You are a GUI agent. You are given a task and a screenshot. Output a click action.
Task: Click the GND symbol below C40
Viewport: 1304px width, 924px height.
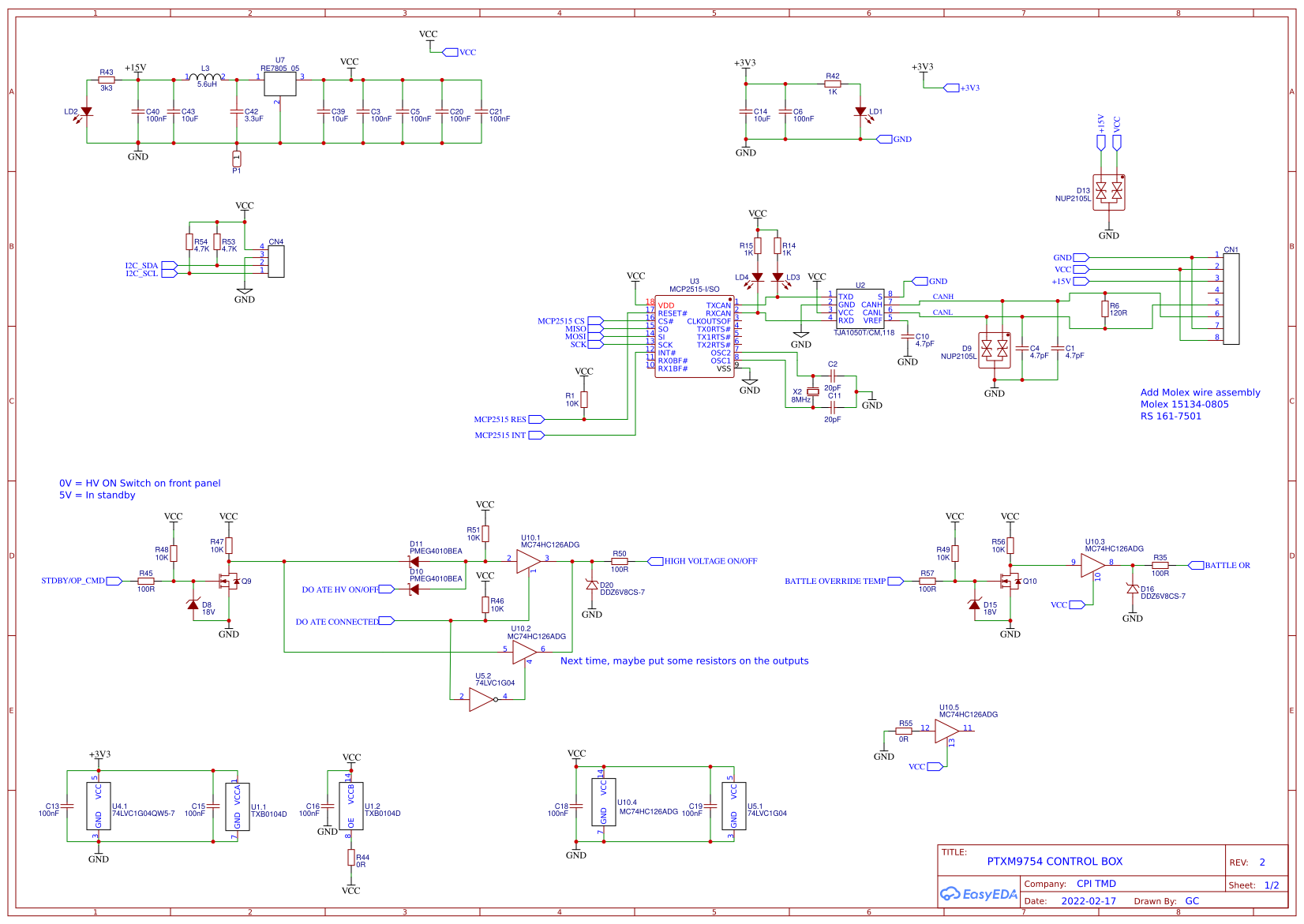pos(139,155)
